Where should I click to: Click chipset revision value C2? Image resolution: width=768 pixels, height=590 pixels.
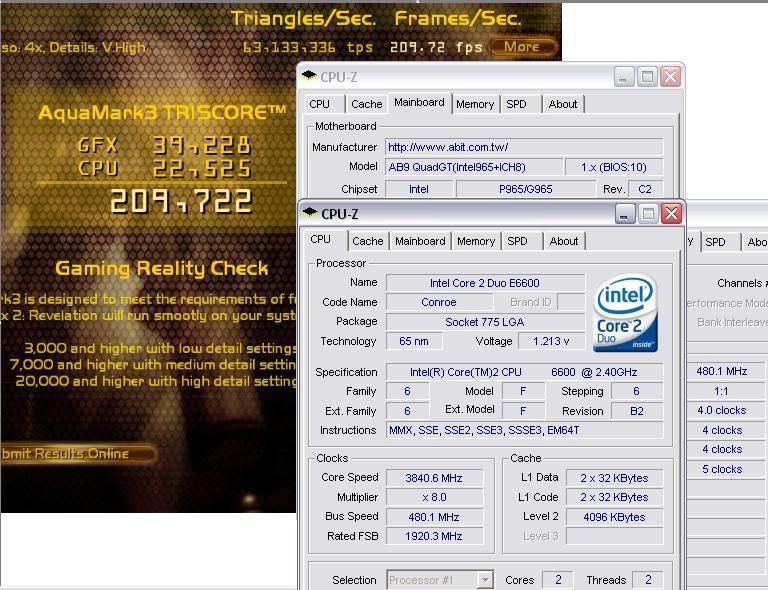pos(645,189)
